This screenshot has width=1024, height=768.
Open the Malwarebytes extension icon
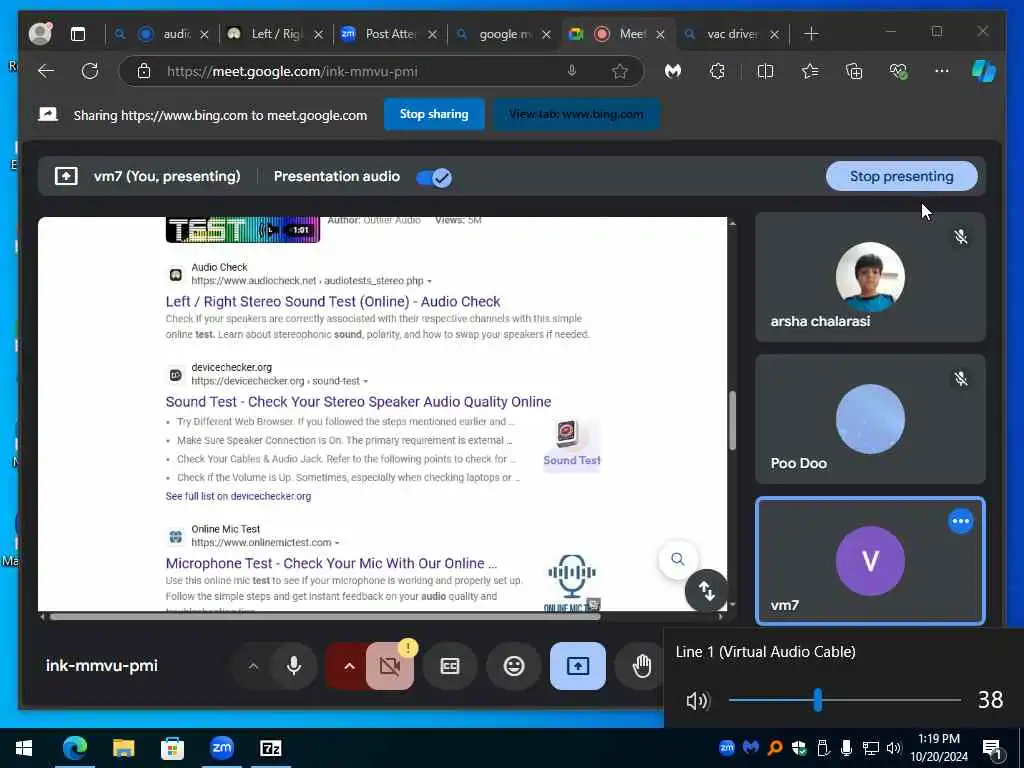(x=673, y=71)
